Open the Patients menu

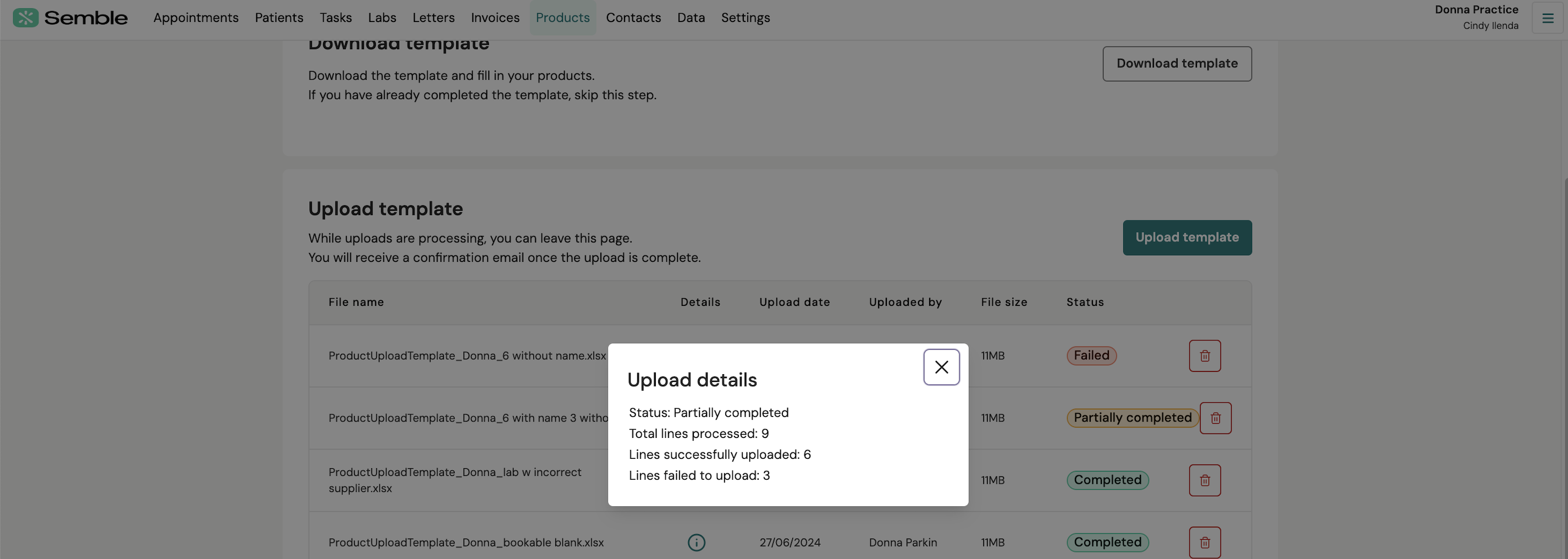coord(279,18)
